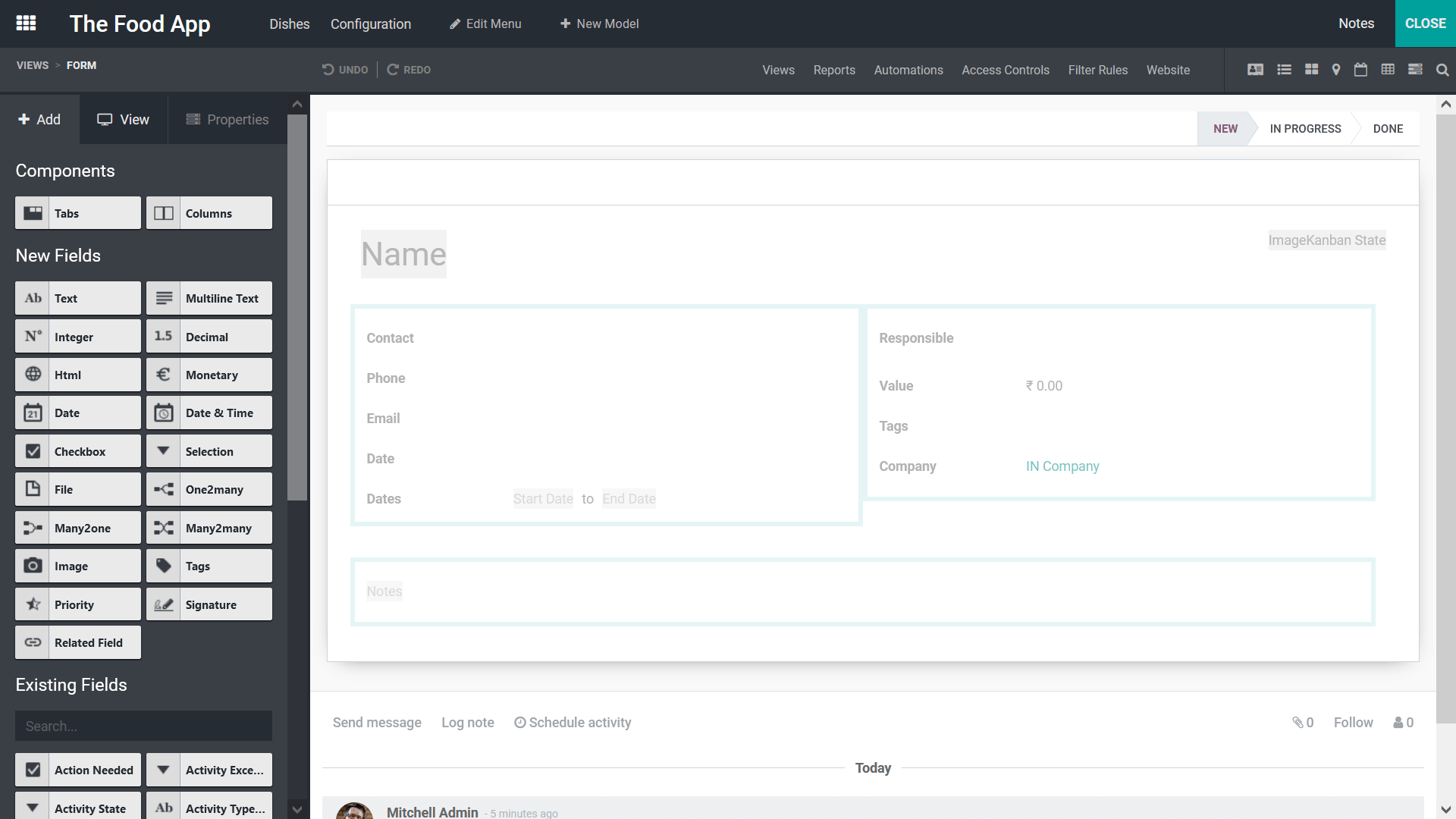
Task: Select the Monetary field type
Action: [x=209, y=375]
